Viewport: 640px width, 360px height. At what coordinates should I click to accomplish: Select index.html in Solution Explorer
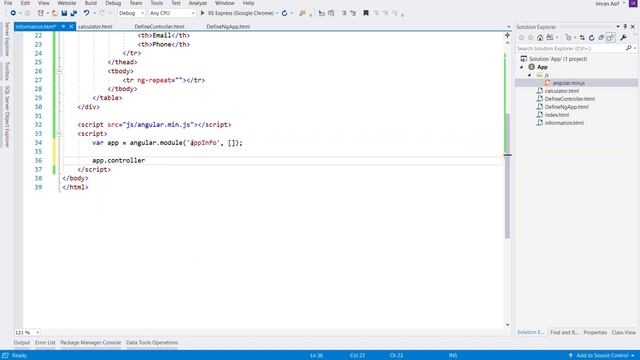point(557,115)
